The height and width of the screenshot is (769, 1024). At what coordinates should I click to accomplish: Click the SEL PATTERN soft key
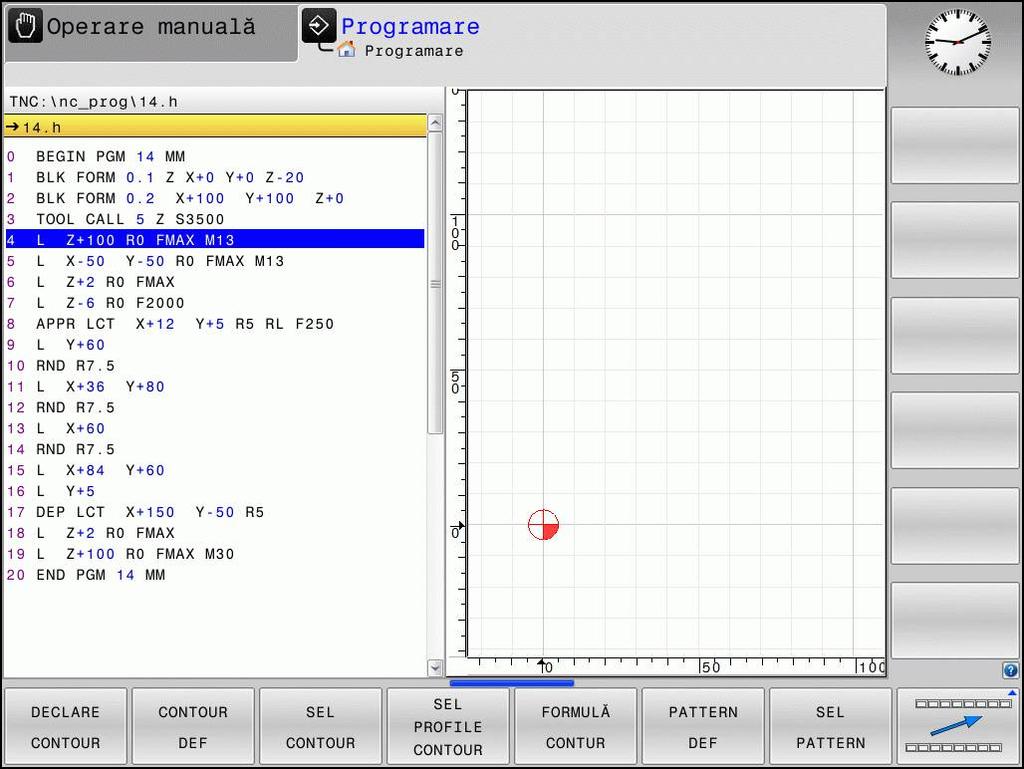pos(830,727)
